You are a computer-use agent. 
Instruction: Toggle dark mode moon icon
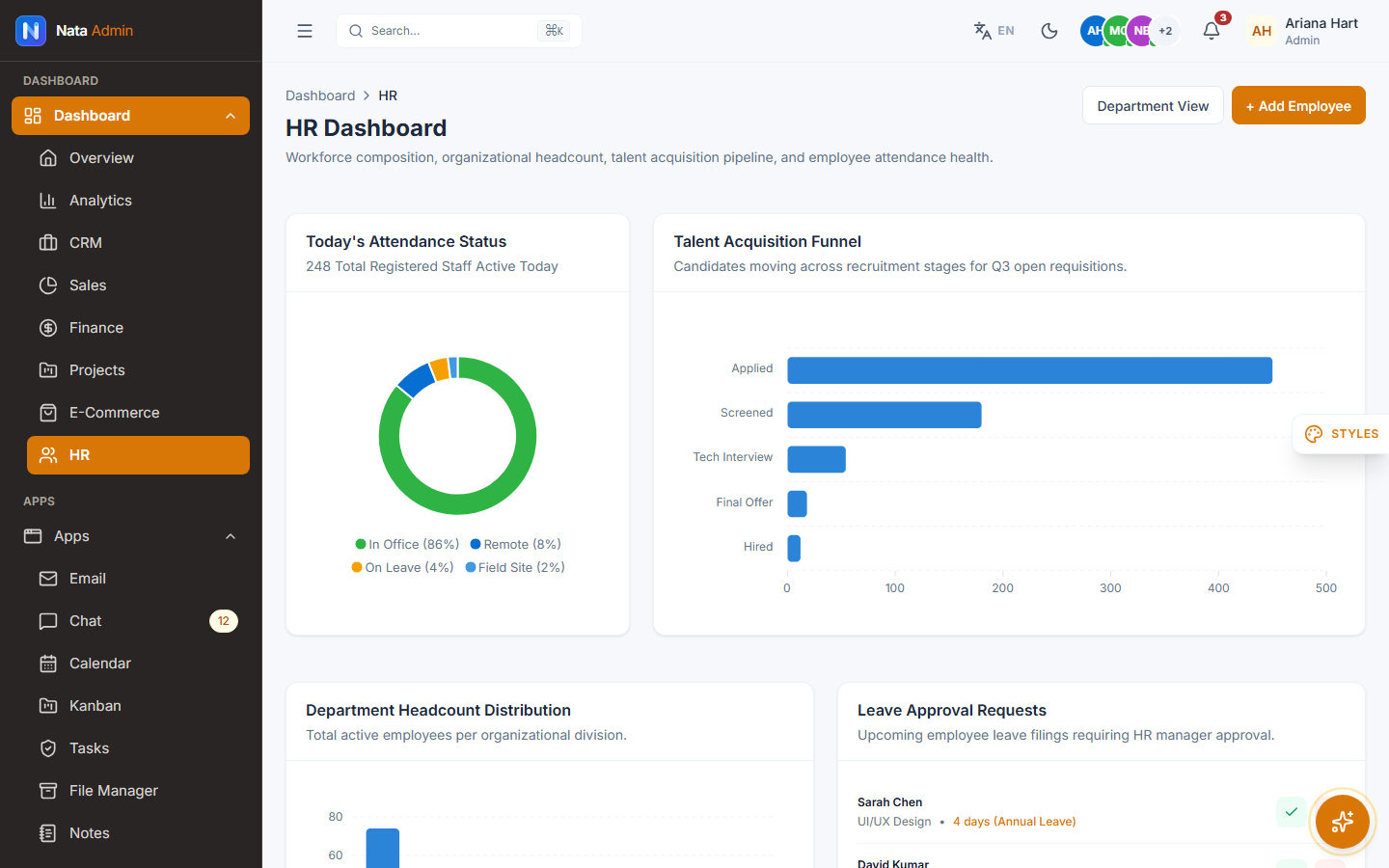[1049, 31]
